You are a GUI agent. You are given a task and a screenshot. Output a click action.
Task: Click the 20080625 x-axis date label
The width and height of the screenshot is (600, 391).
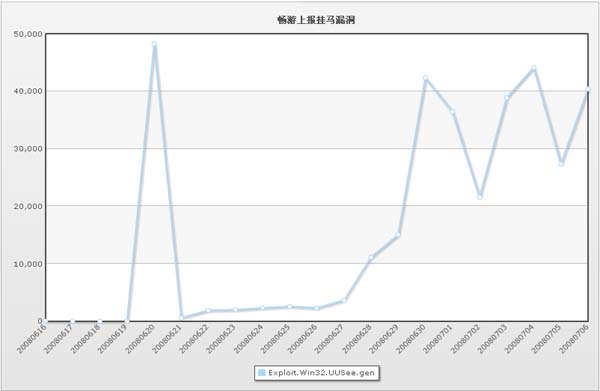276,339
